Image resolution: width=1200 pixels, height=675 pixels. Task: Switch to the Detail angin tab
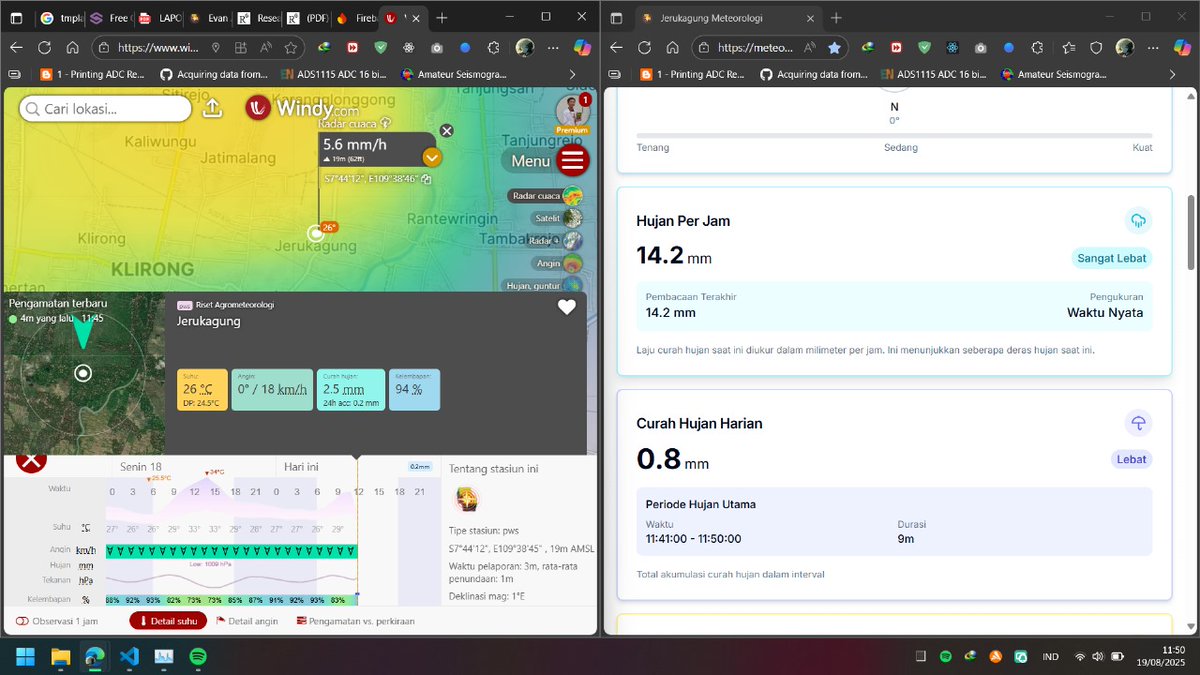coord(247,621)
